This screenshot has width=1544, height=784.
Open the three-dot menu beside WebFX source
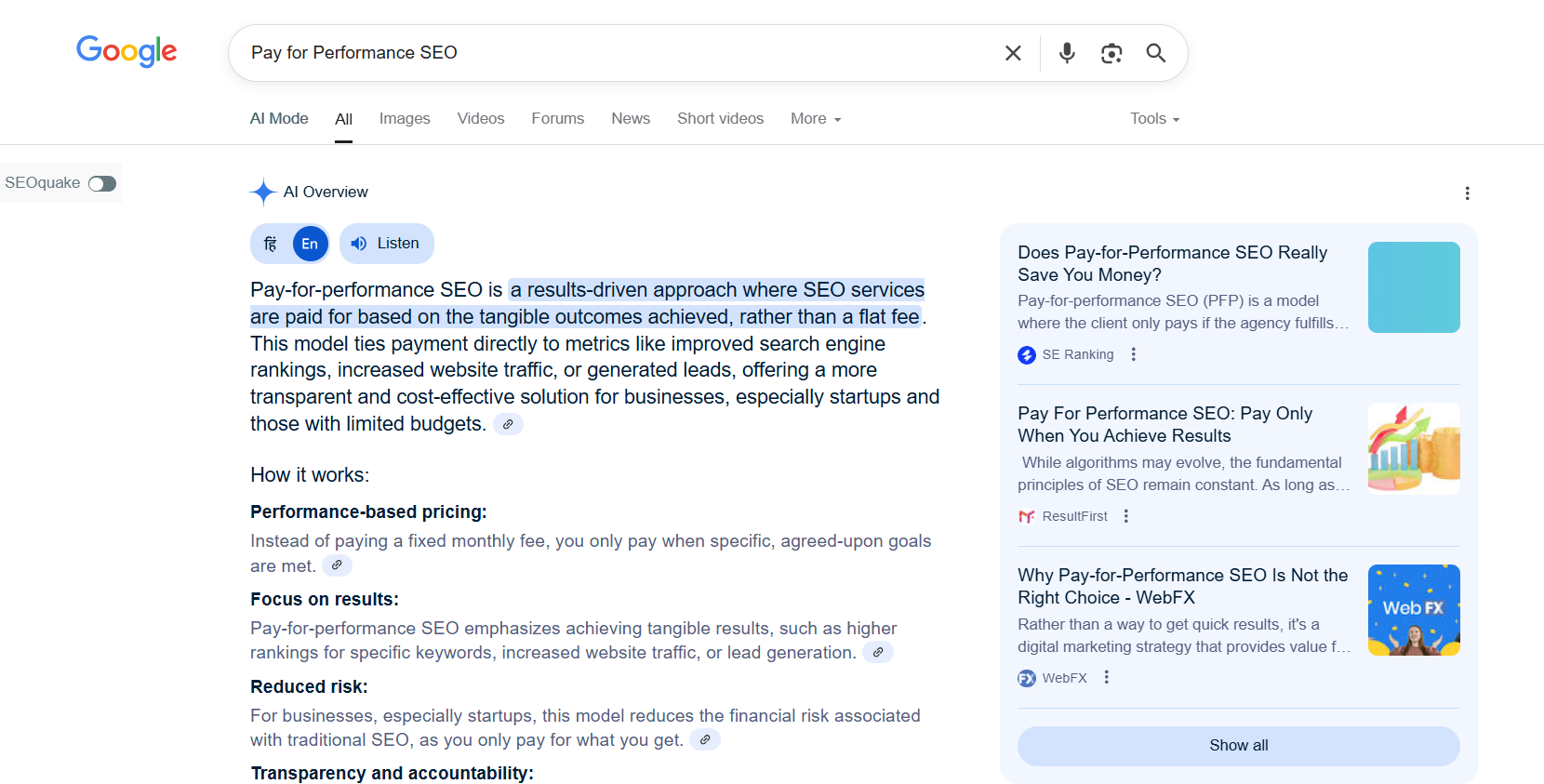click(1106, 678)
